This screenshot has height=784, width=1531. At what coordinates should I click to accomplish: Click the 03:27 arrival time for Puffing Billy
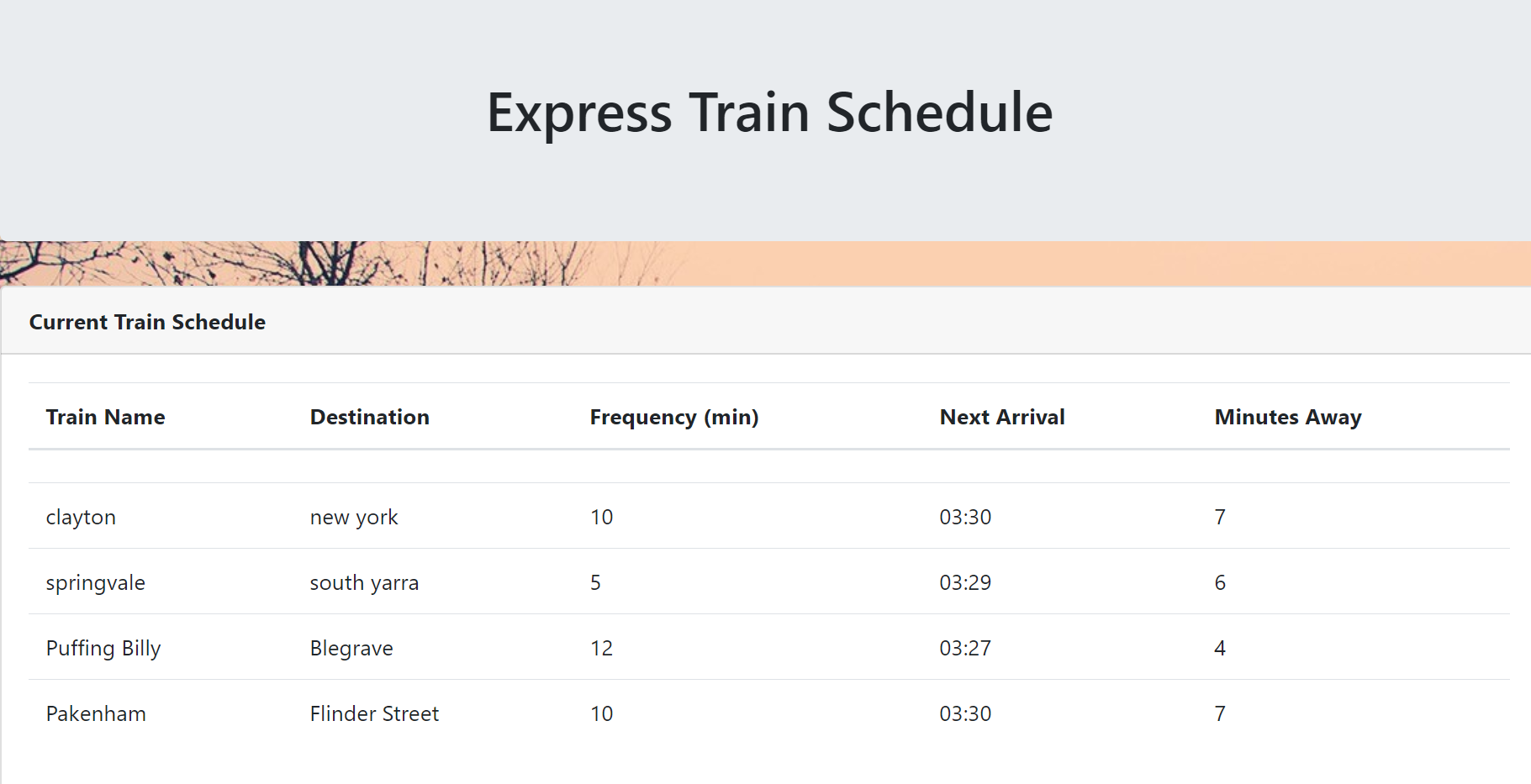coord(965,648)
